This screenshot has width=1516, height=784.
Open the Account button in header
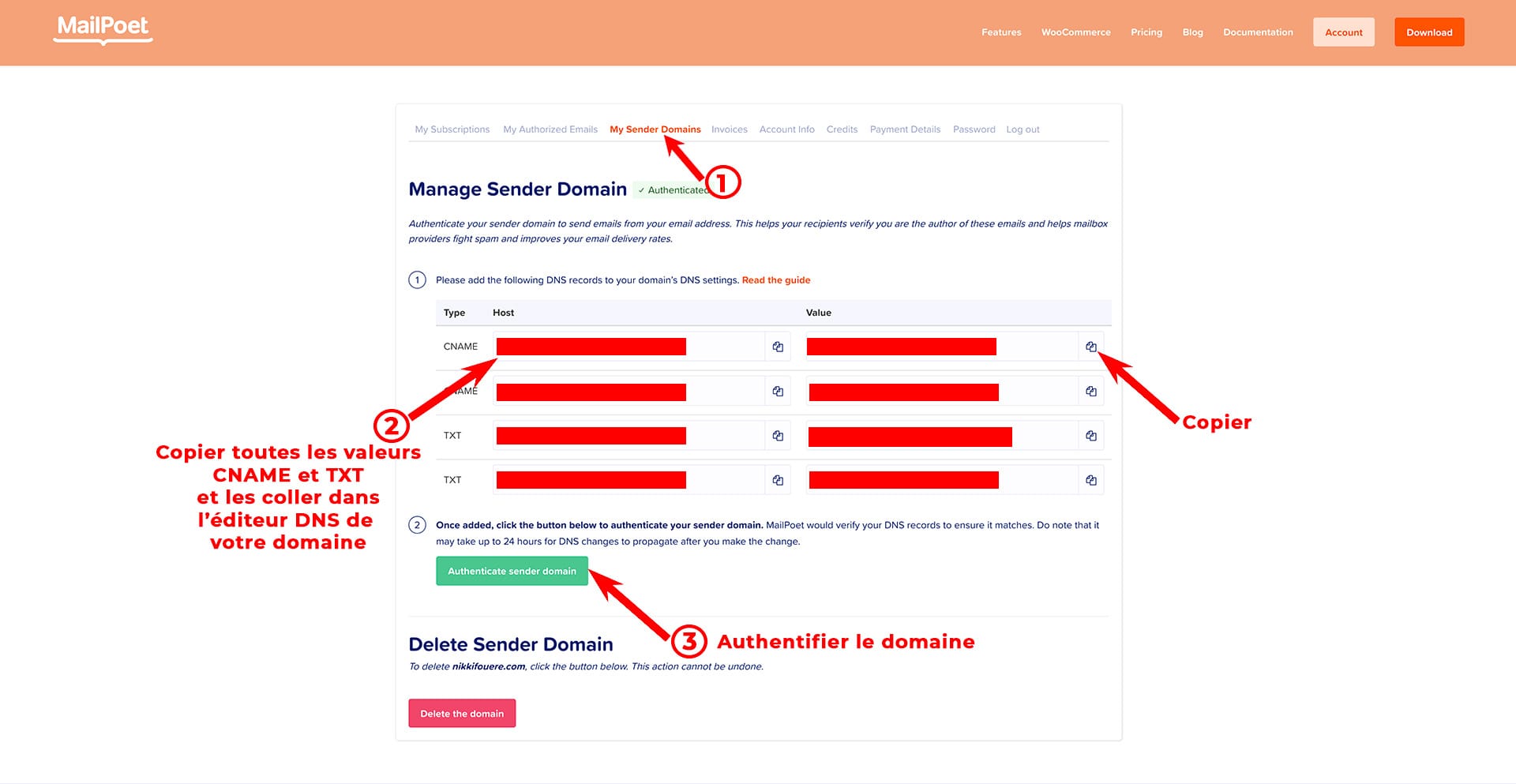(x=1343, y=32)
